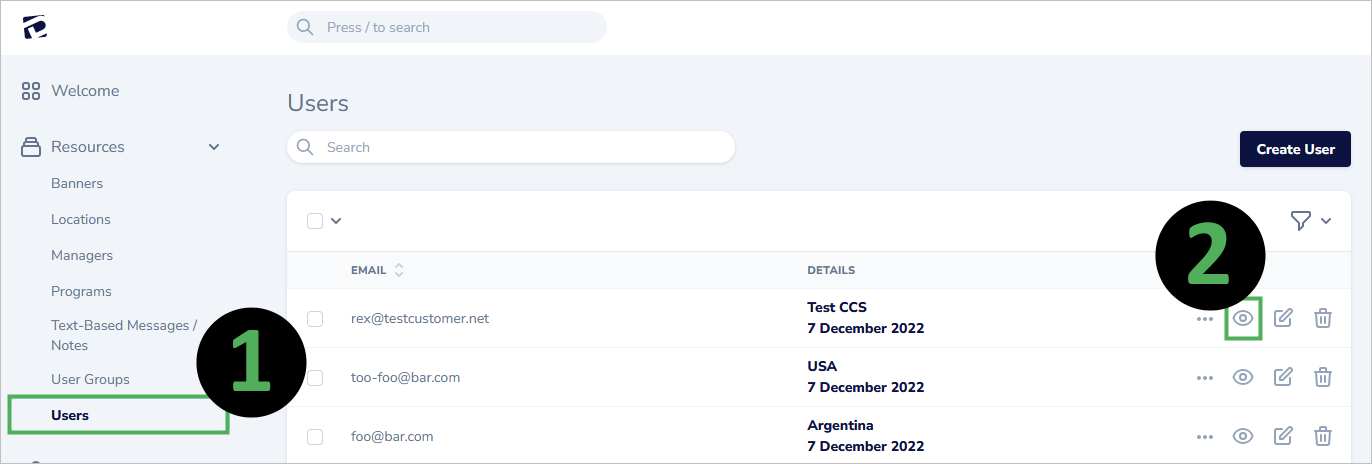Open the filter dropdown
1372x464 pixels.
[x=1310, y=221]
